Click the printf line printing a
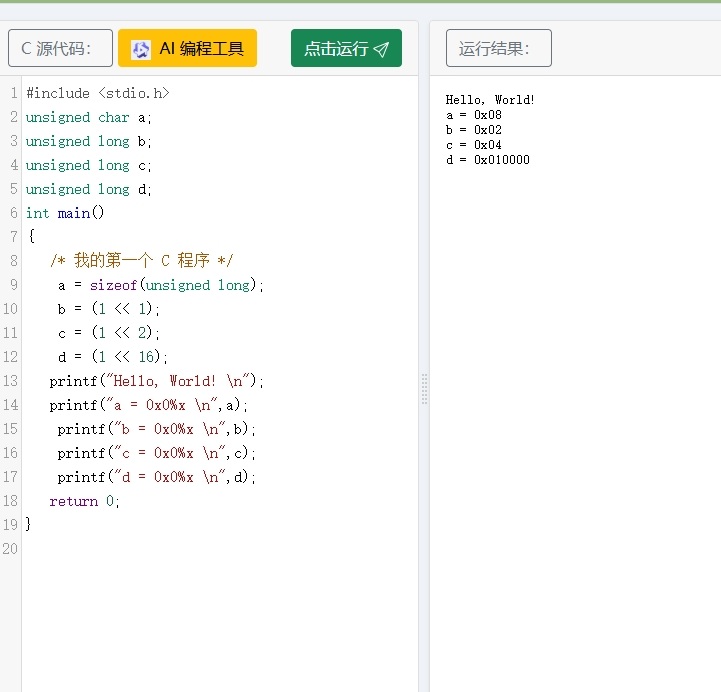Image resolution: width=721 pixels, height=692 pixels. [x=149, y=405]
